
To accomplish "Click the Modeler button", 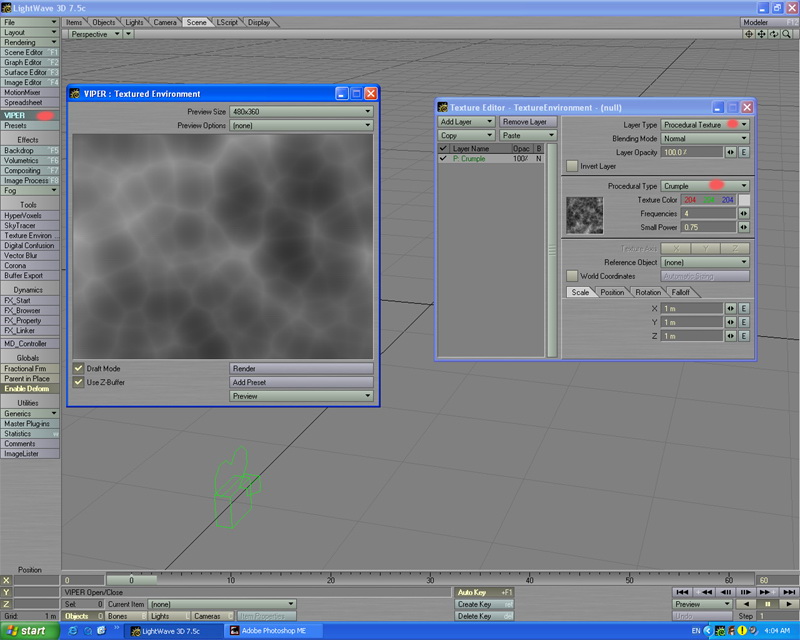I will coord(769,22).
